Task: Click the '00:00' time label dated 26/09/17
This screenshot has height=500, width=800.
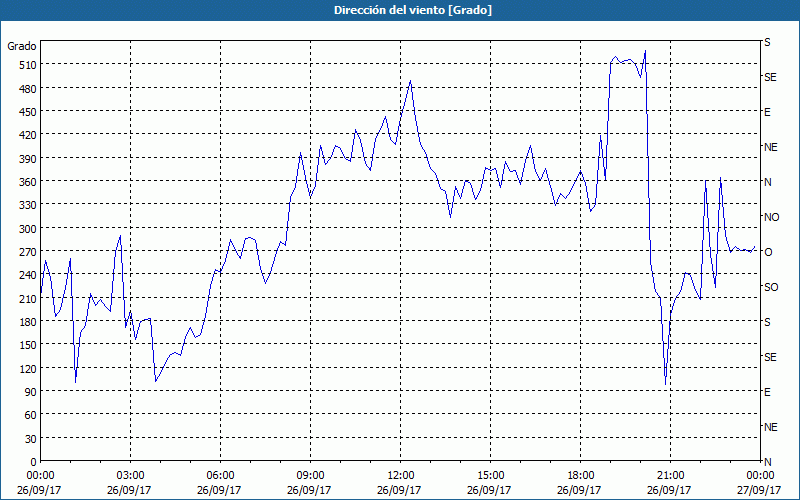Action: click(x=40, y=476)
